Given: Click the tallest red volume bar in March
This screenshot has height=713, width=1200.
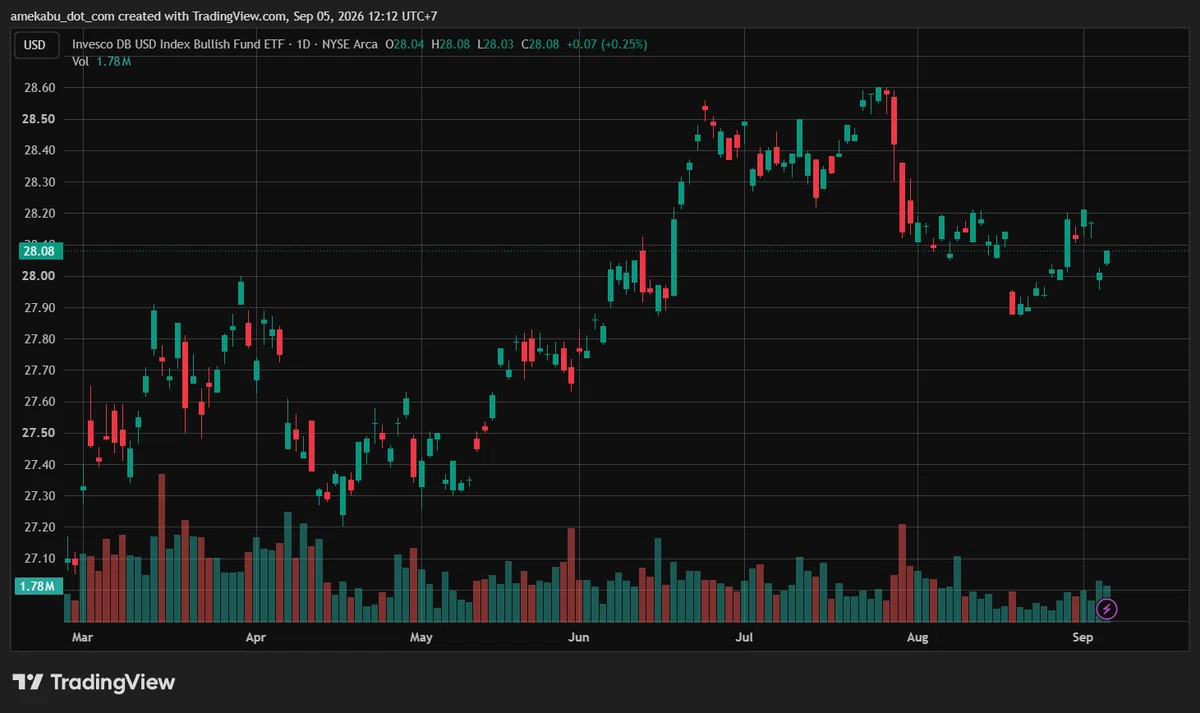Looking at the screenshot, I should [161, 548].
